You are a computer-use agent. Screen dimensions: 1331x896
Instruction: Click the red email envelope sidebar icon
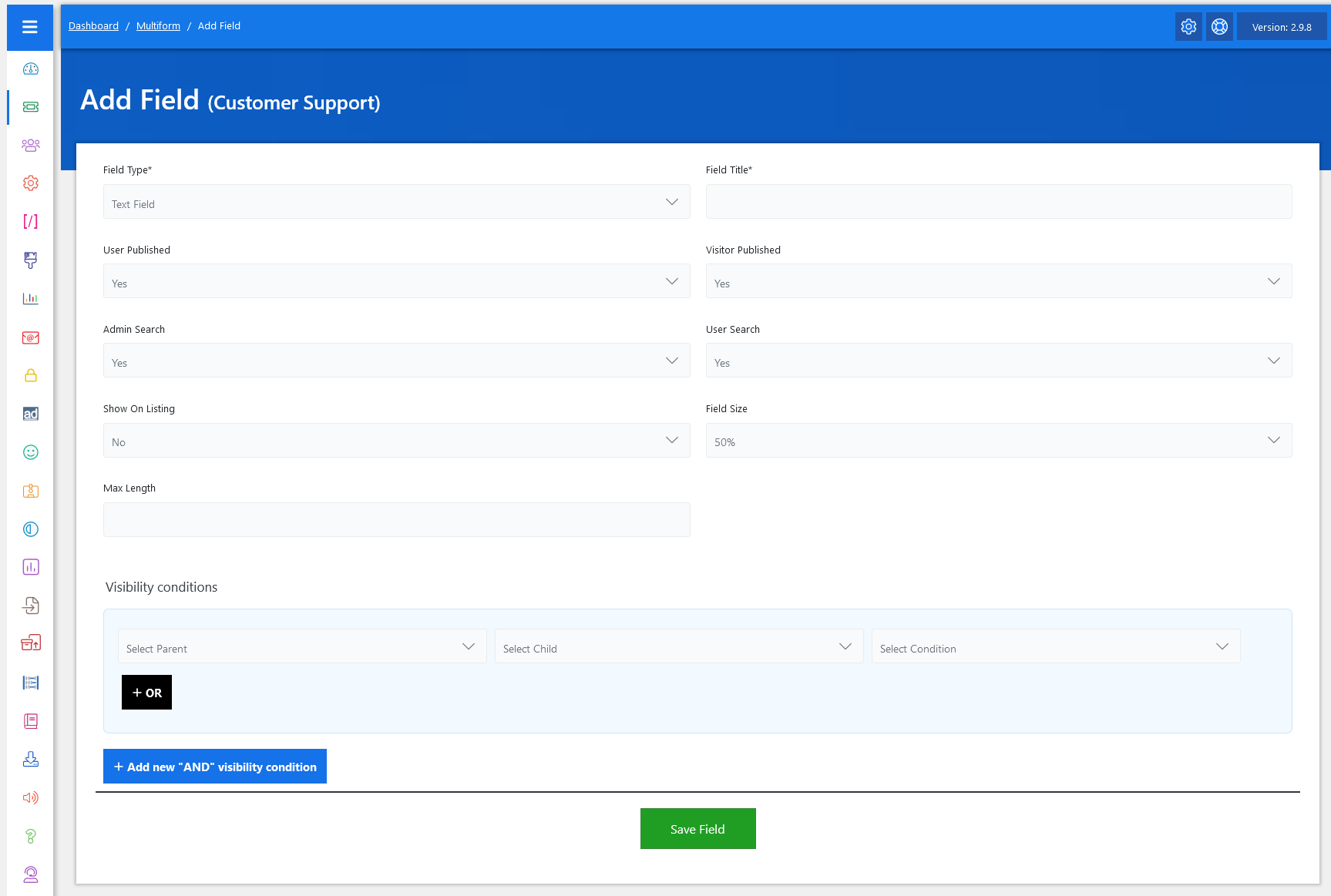(x=31, y=337)
